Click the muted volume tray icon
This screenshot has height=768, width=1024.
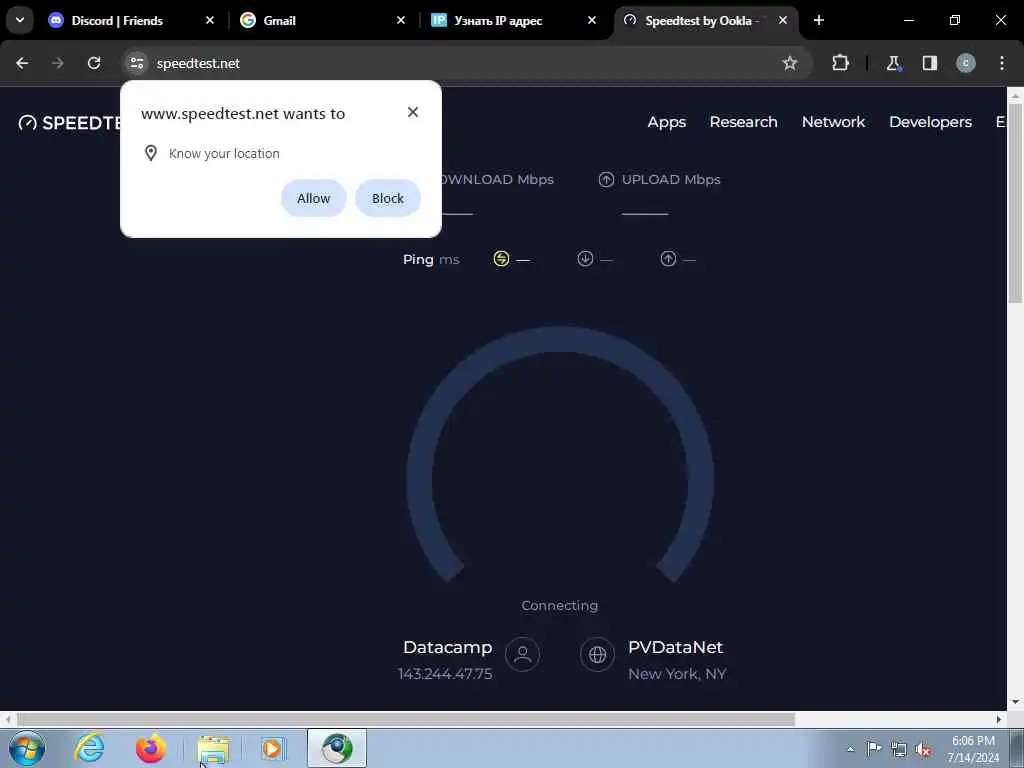coord(923,750)
